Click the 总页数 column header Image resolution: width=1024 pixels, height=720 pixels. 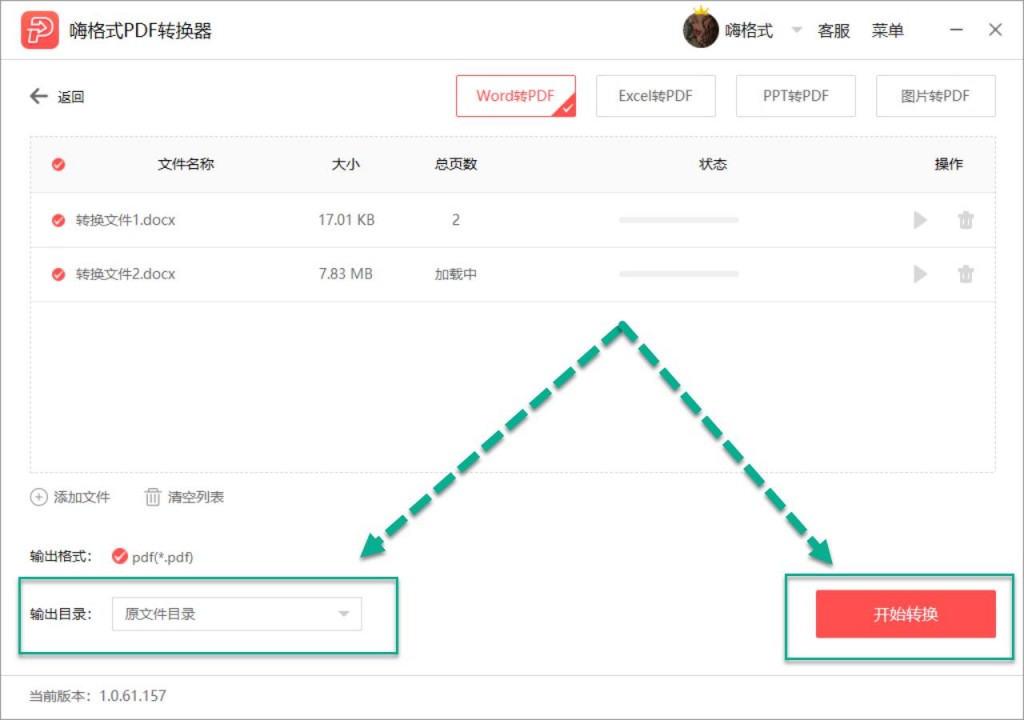pos(456,164)
